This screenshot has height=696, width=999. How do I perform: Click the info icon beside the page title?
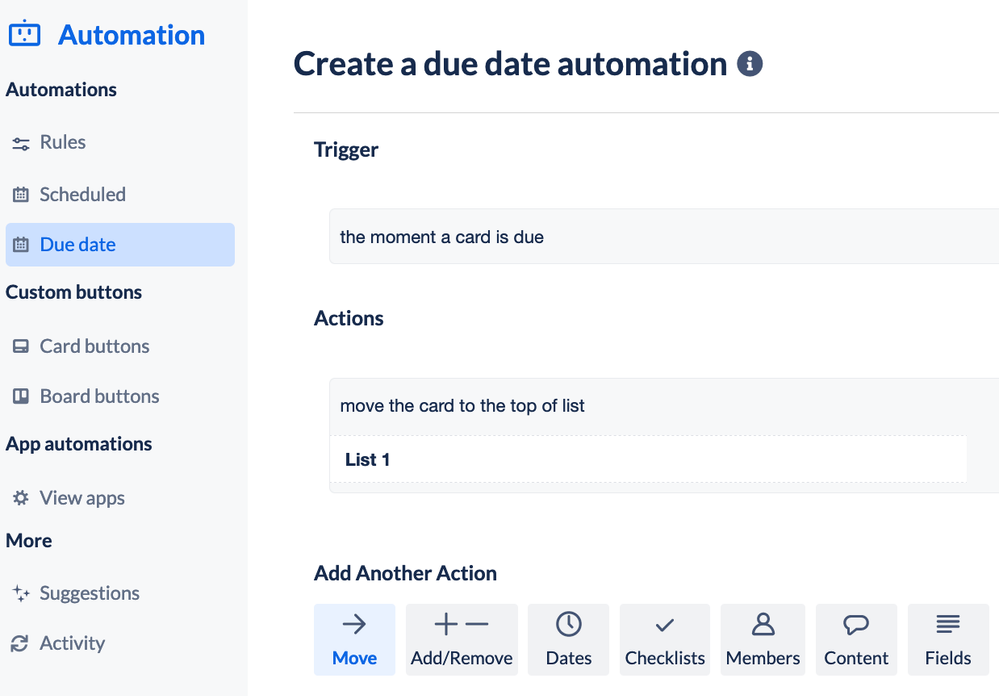pos(749,64)
